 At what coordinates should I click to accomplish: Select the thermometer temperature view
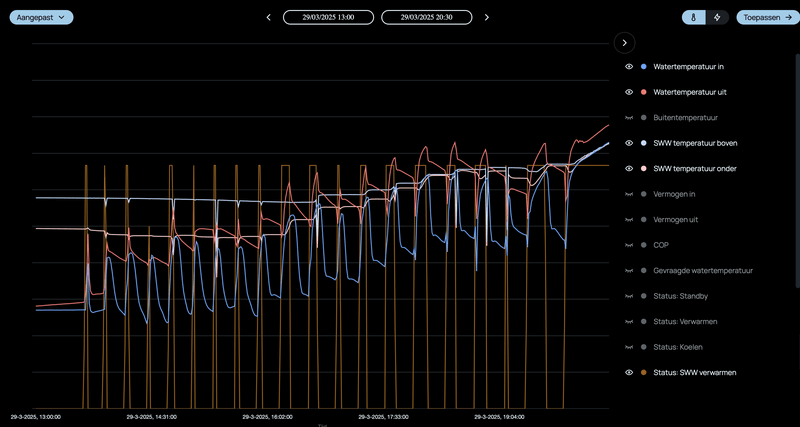click(694, 17)
